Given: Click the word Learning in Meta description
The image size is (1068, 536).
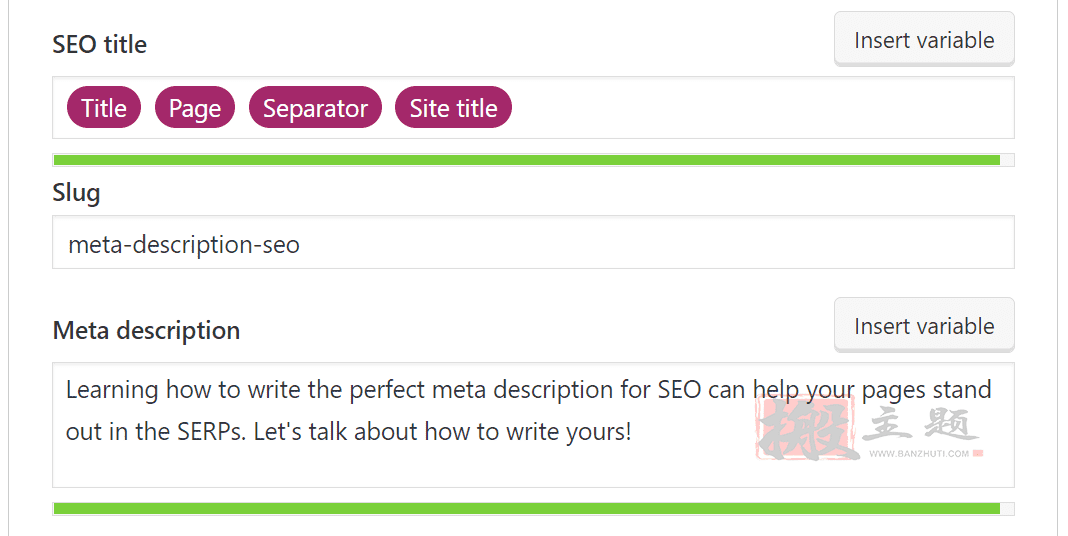Looking at the screenshot, I should 112,390.
